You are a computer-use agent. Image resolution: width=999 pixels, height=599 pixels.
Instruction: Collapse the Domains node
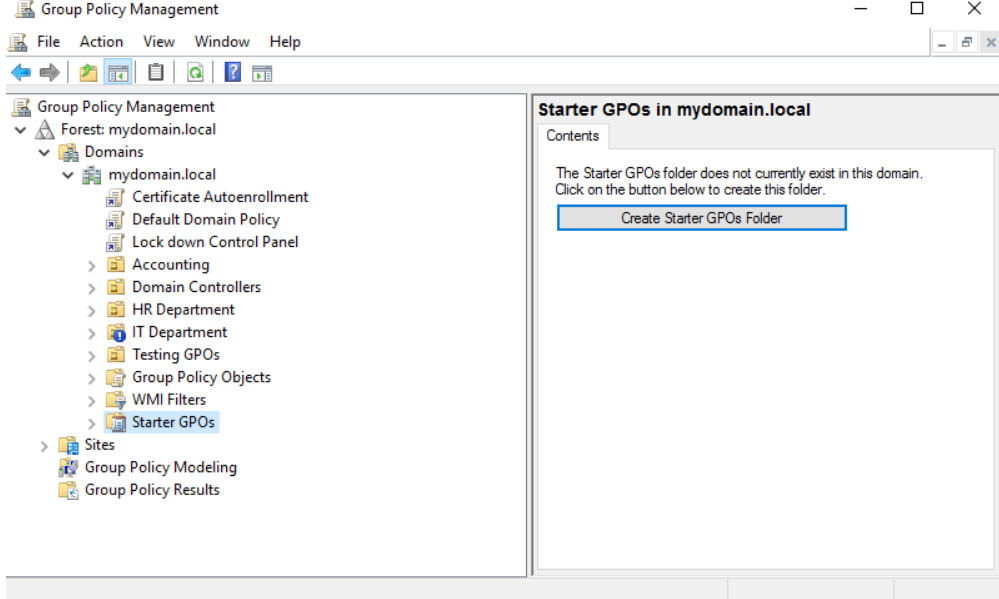click(44, 152)
